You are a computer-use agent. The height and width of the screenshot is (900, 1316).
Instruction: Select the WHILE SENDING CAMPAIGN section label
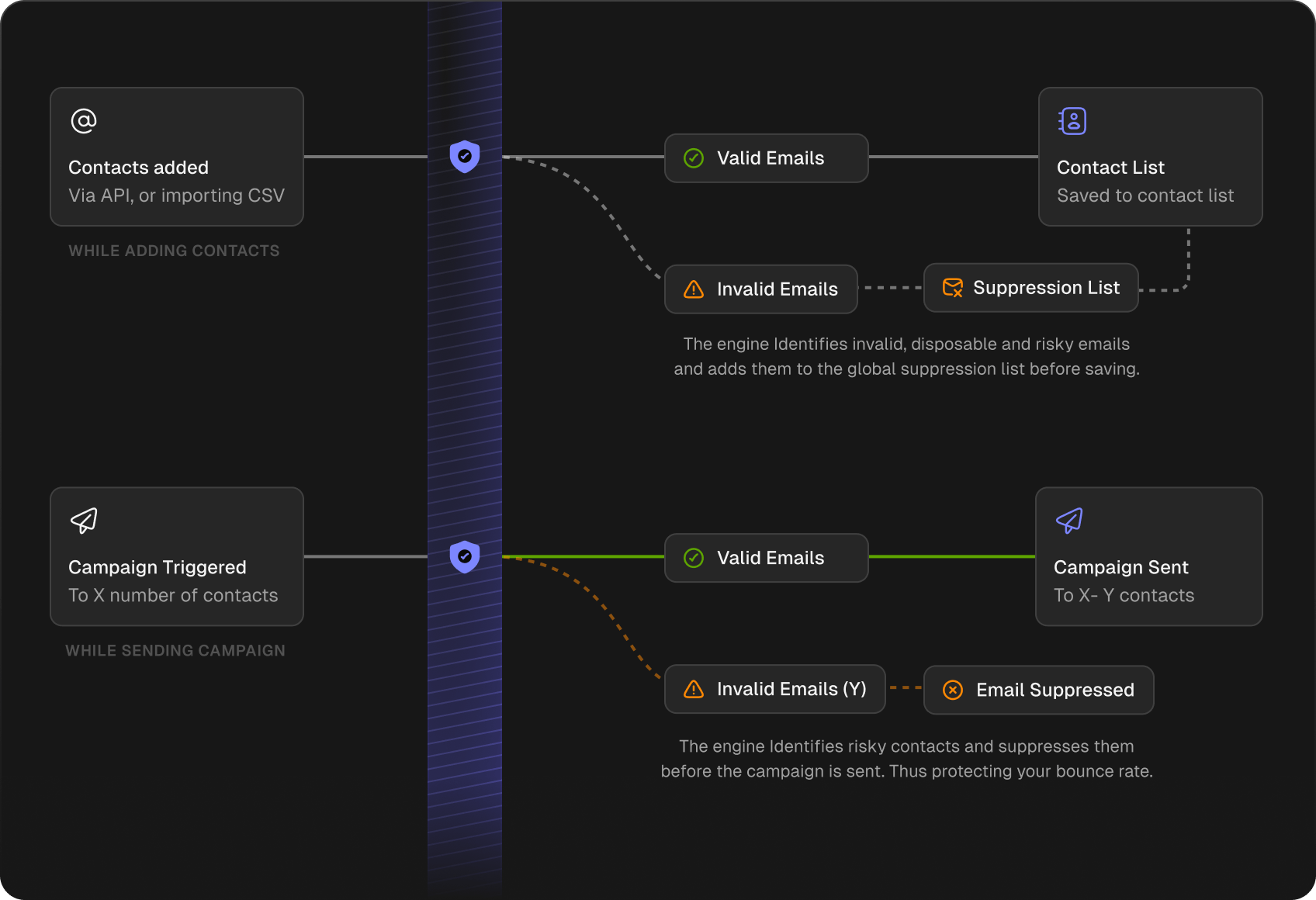(176, 650)
